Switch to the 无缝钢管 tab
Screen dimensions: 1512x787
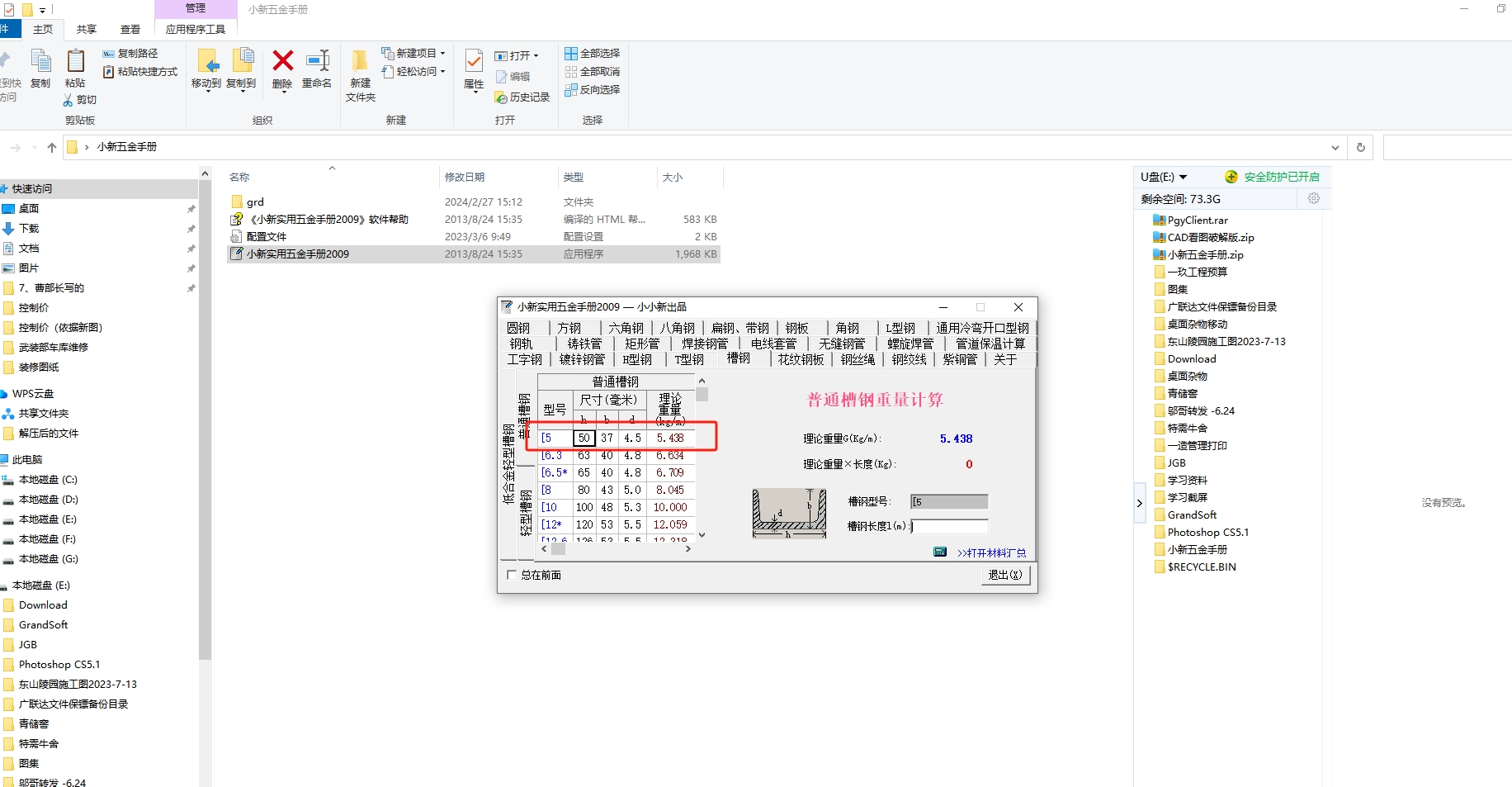[842, 344]
